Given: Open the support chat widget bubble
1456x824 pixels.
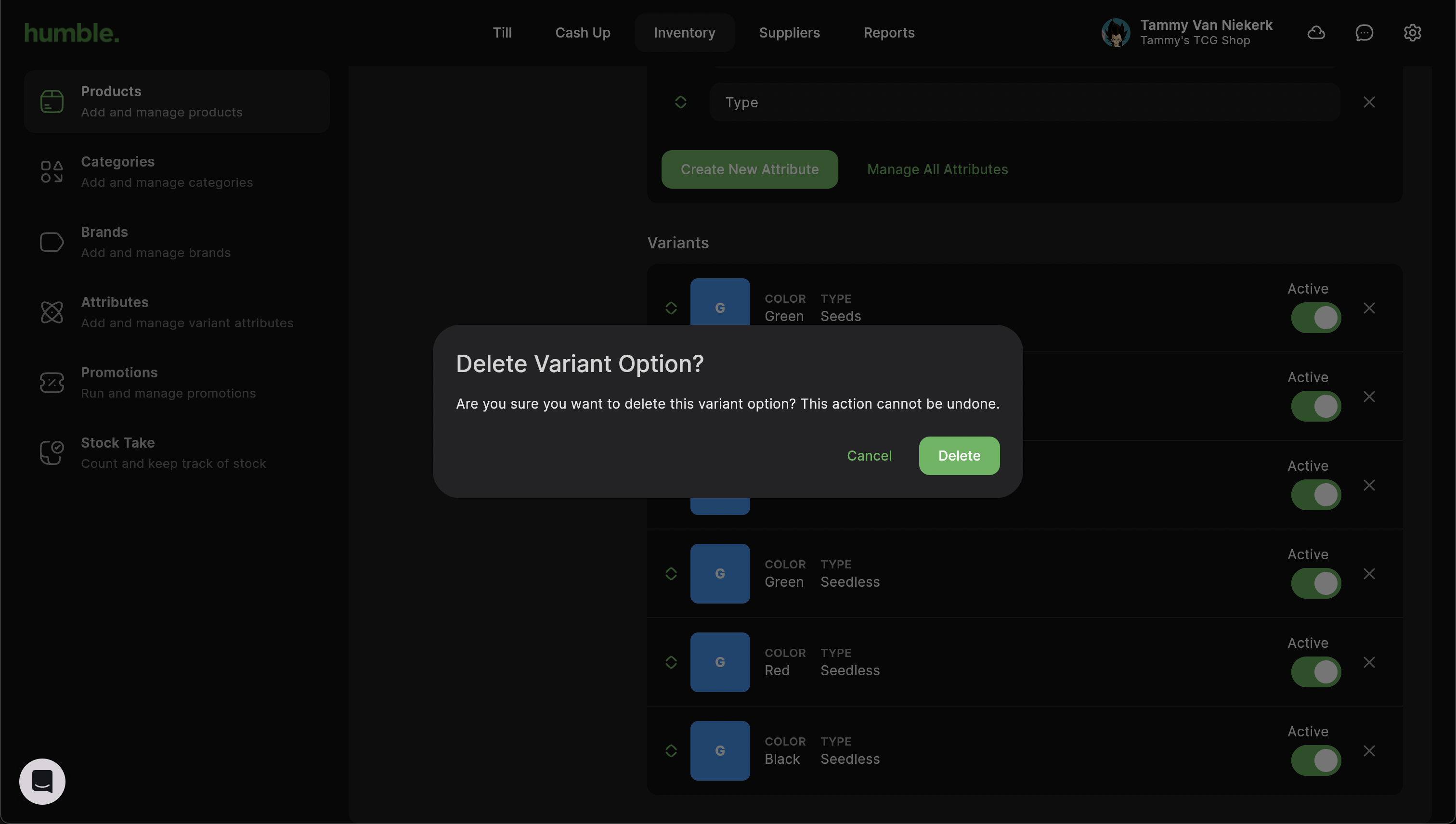Looking at the screenshot, I should point(42,782).
